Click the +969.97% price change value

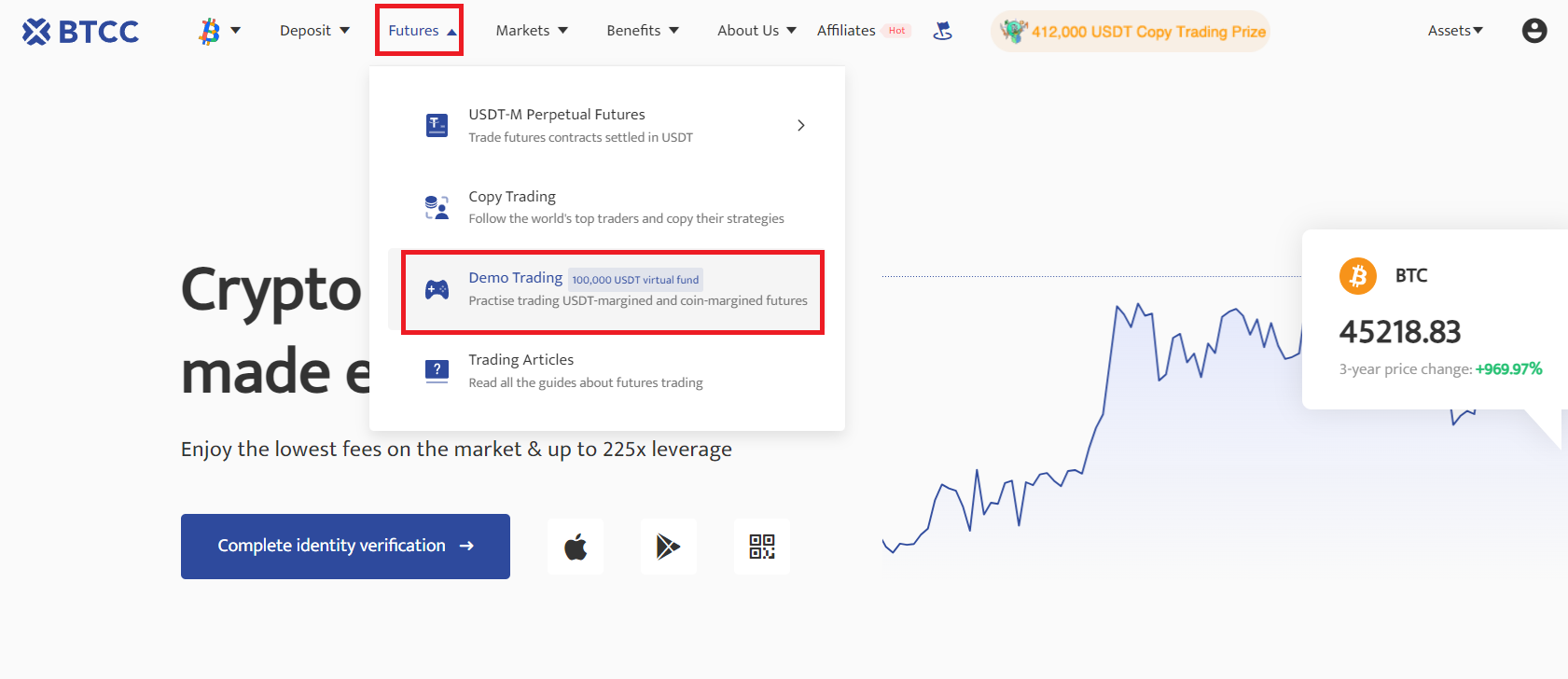tap(1508, 369)
